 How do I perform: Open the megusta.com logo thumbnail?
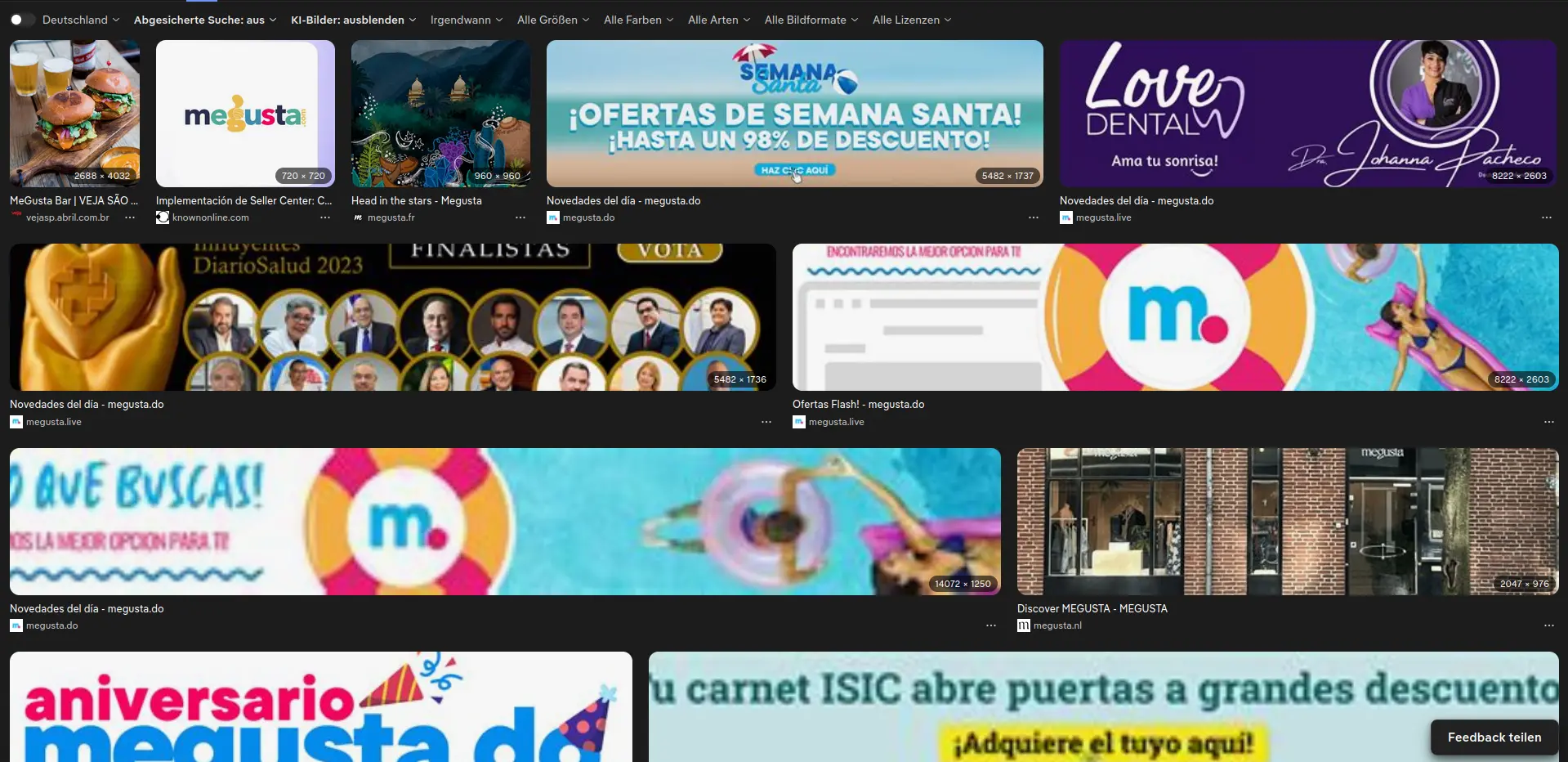click(x=245, y=114)
